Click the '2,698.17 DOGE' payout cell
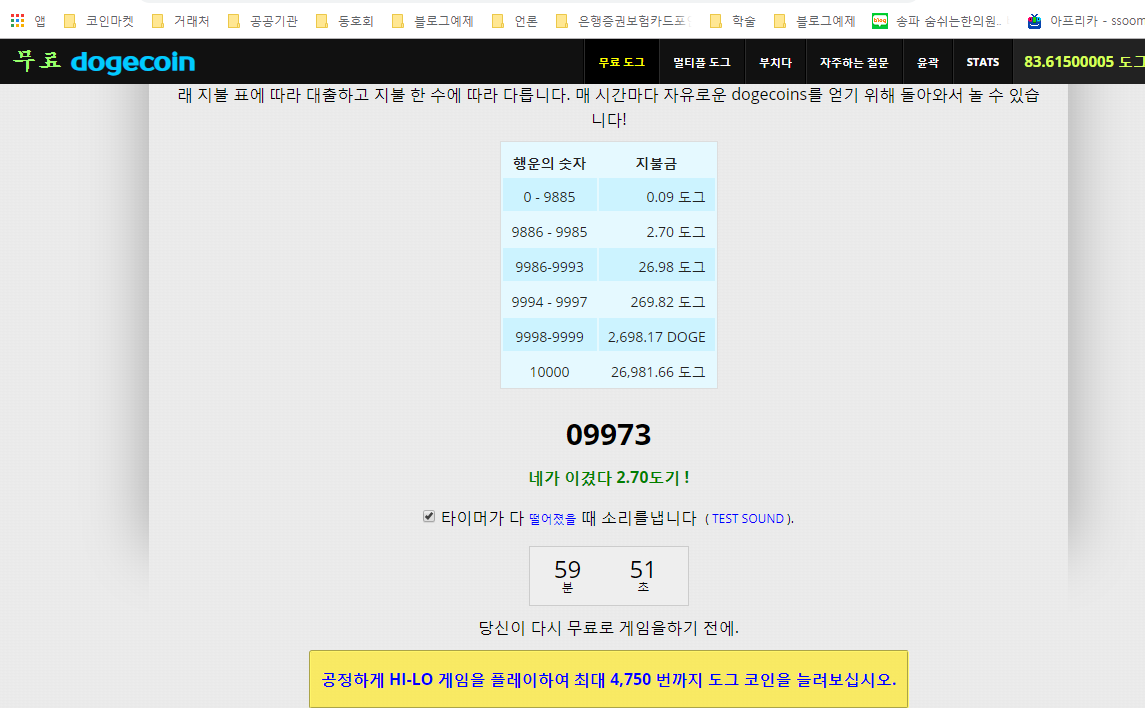The image size is (1145, 708). pyautogui.click(x=657, y=337)
